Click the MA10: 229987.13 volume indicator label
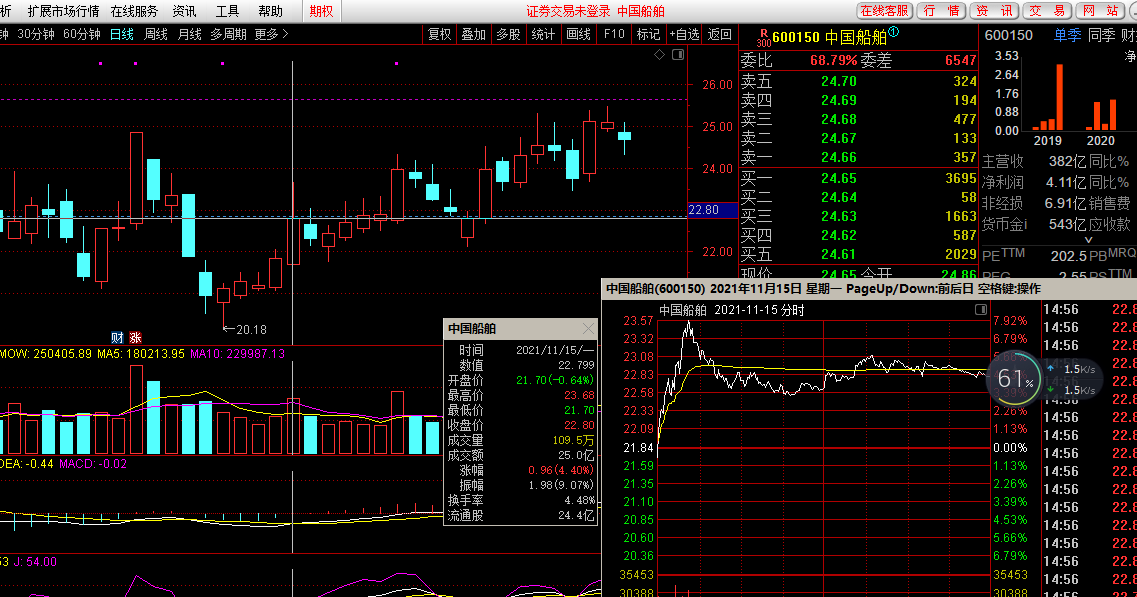The height and width of the screenshot is (597, 1137). click(x=237, y=354)
